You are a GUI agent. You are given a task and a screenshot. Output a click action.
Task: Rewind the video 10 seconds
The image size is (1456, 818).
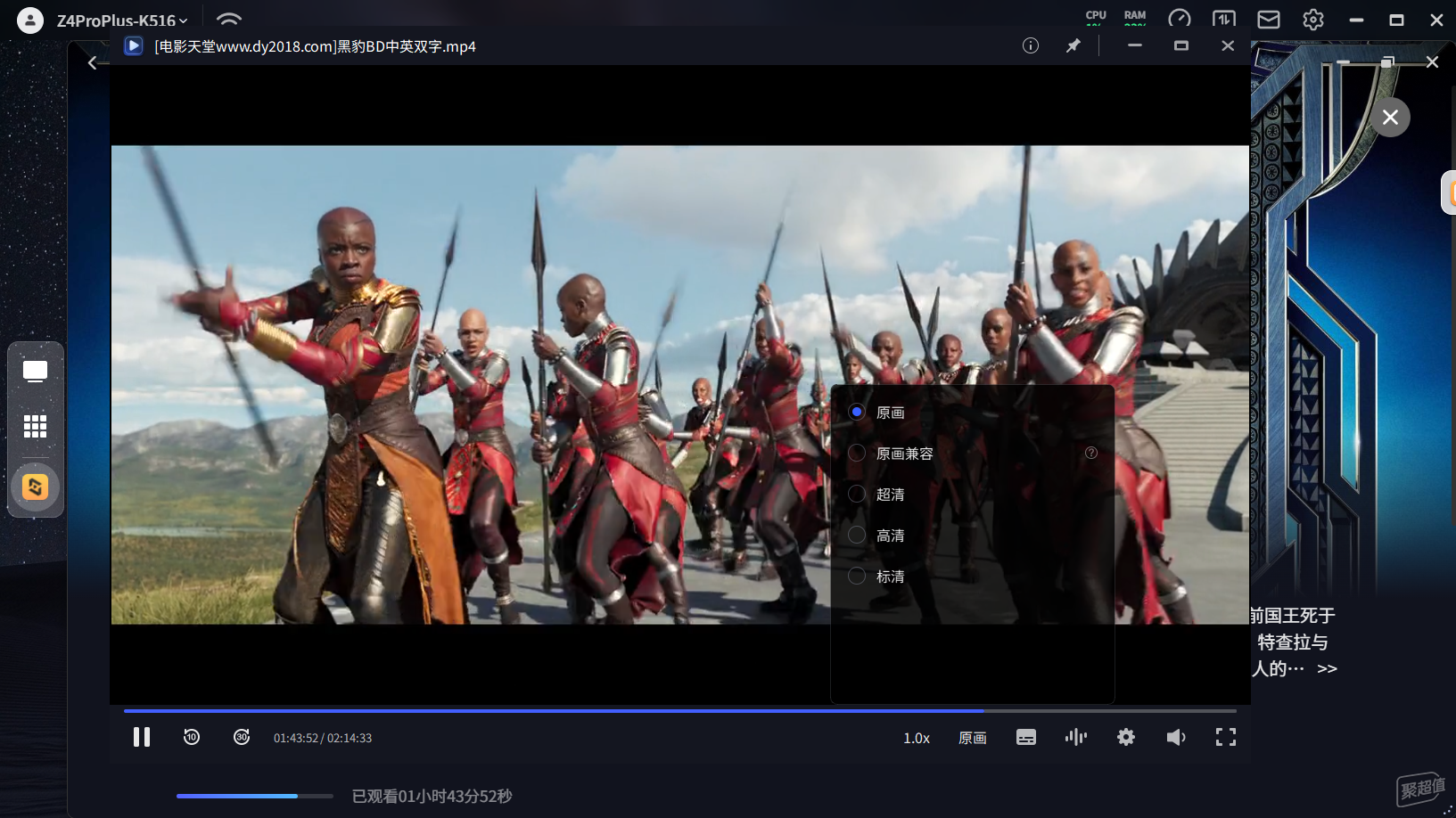[x=192, y=737]
